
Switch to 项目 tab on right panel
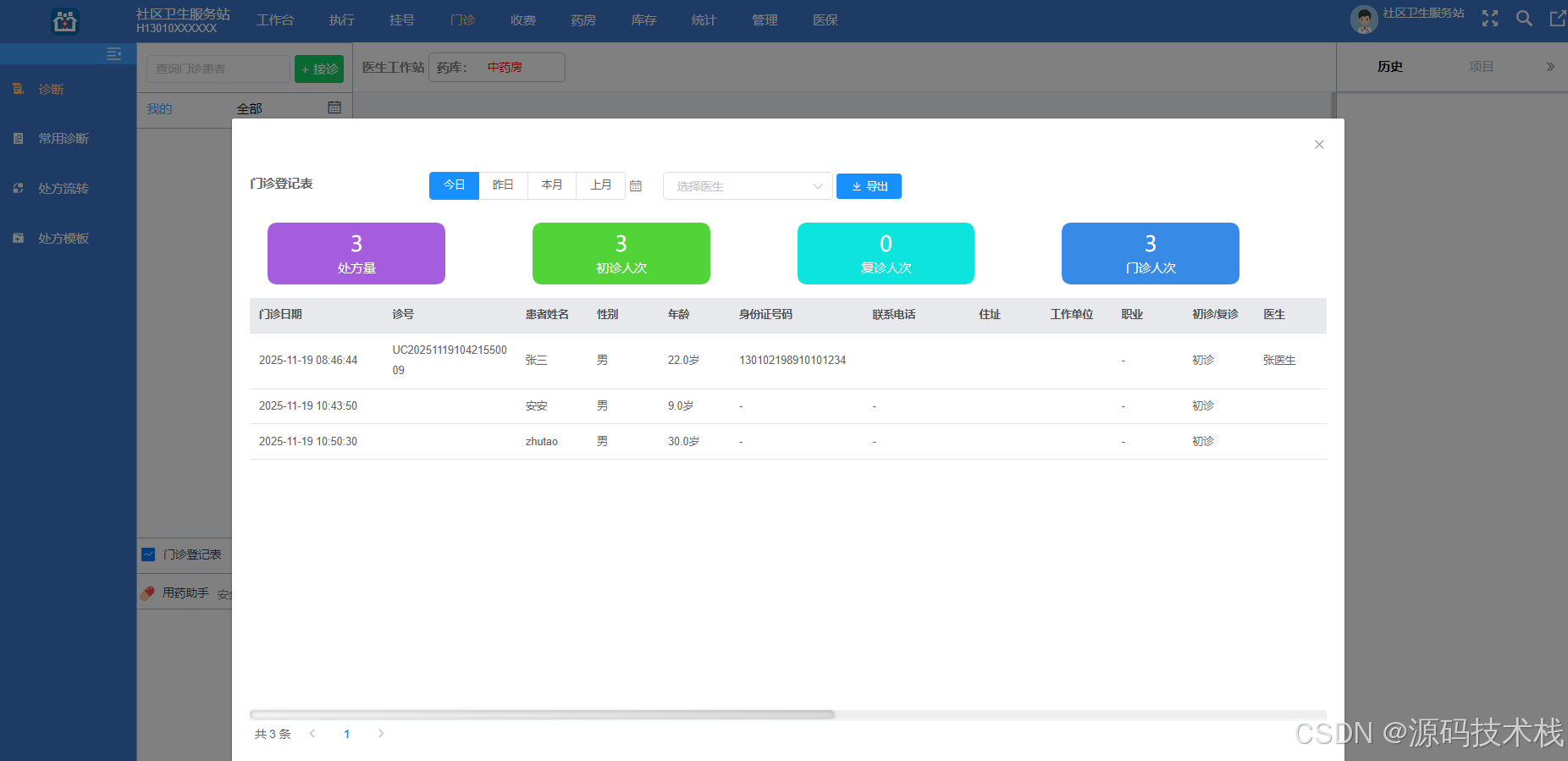(1482, 67)
